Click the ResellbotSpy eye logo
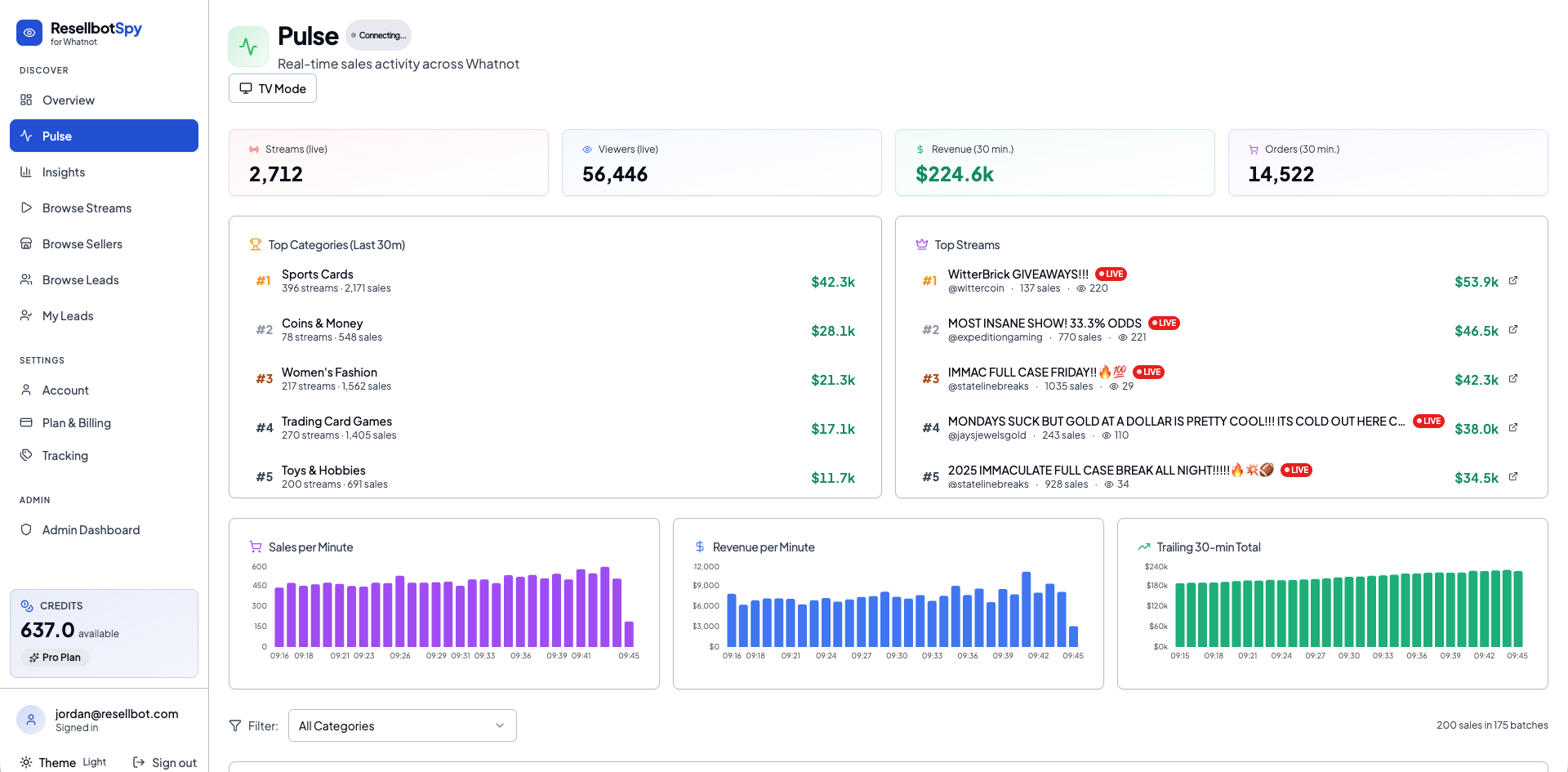The image size is (1568, 772). [x=29, y=33]
